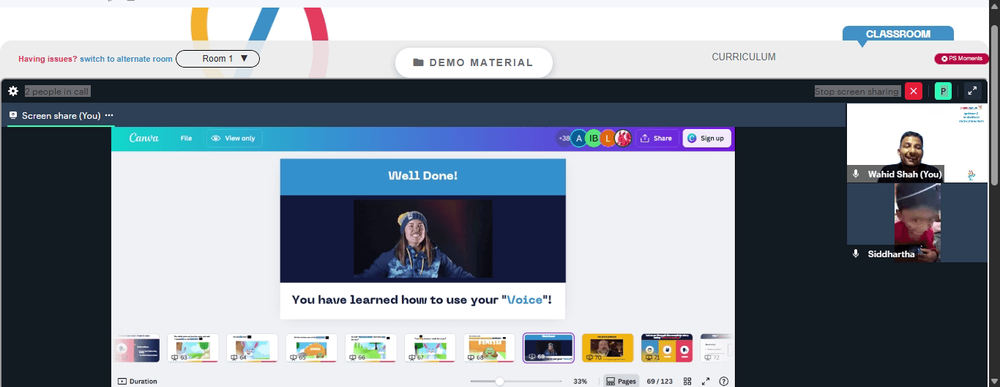Click Wahid Shah's microphone icon
This screenshot has height=387, width=1000.
coord(856,174)
